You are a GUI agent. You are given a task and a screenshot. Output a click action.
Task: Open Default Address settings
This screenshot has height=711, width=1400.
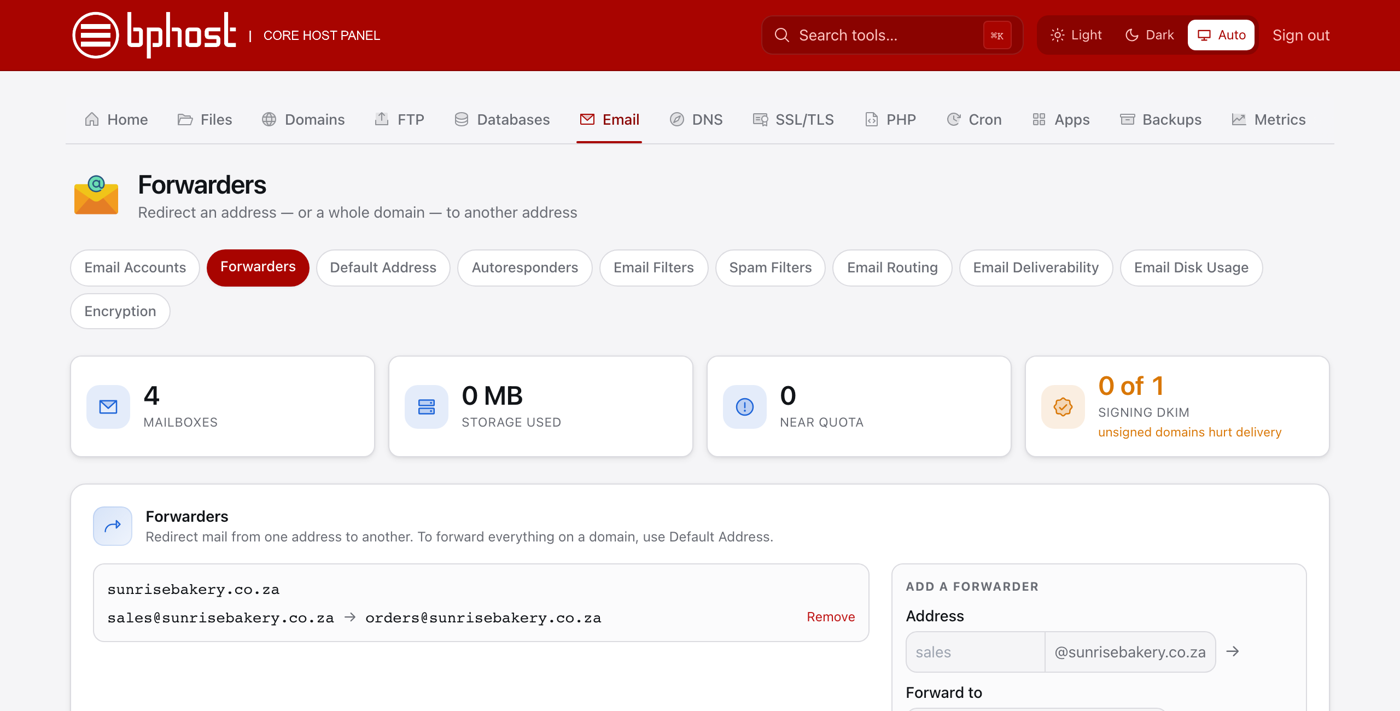383,268
